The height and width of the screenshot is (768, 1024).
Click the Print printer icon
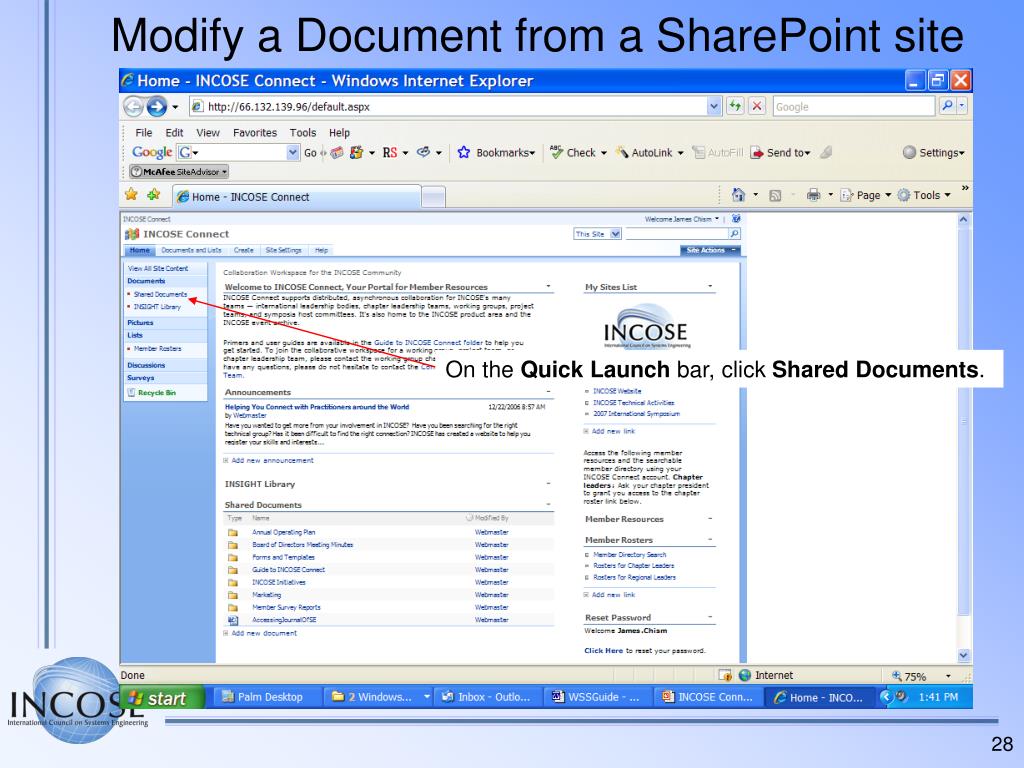coord(813,195)
